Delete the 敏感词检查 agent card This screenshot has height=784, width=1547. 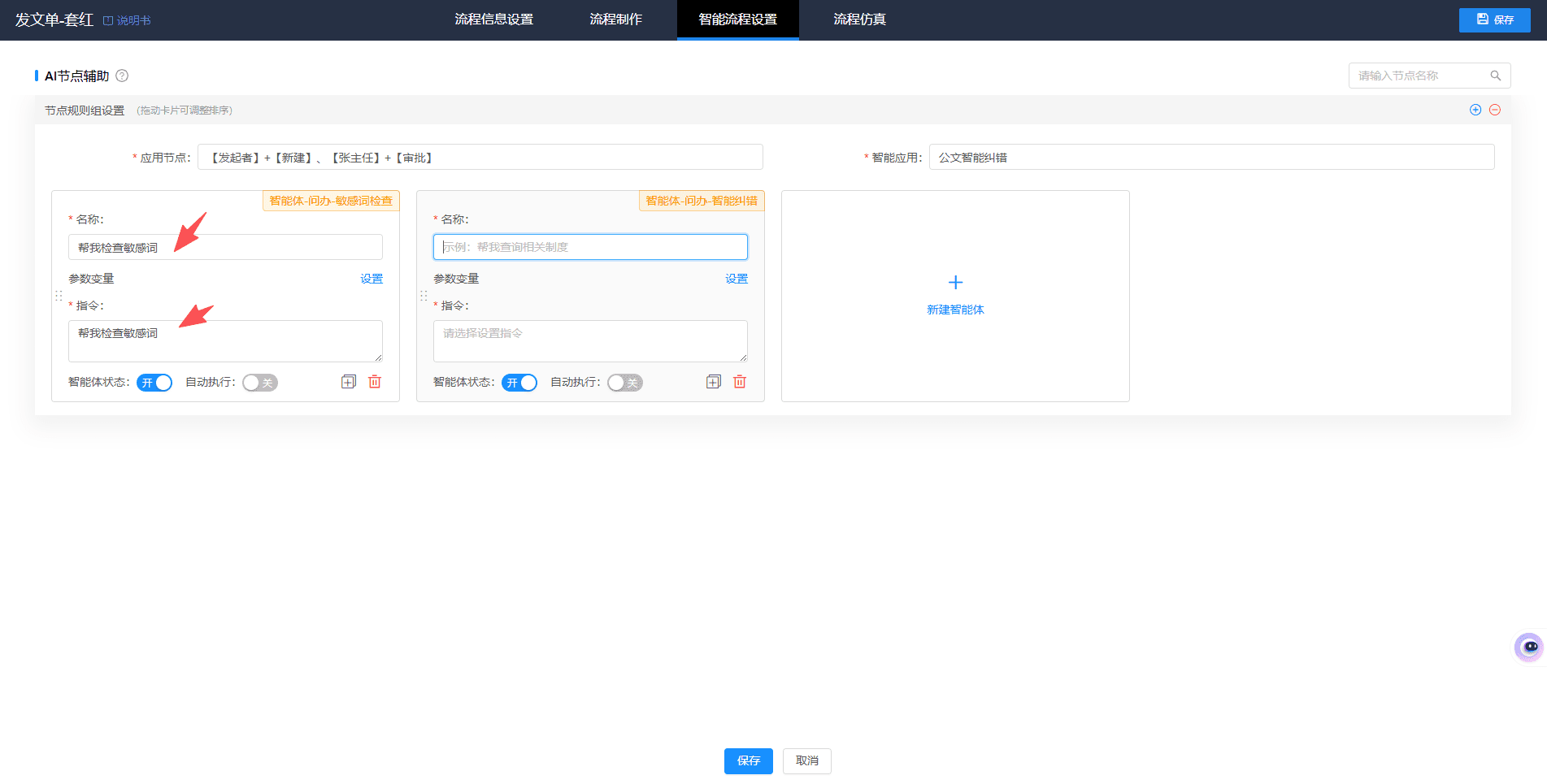(375, 382)
